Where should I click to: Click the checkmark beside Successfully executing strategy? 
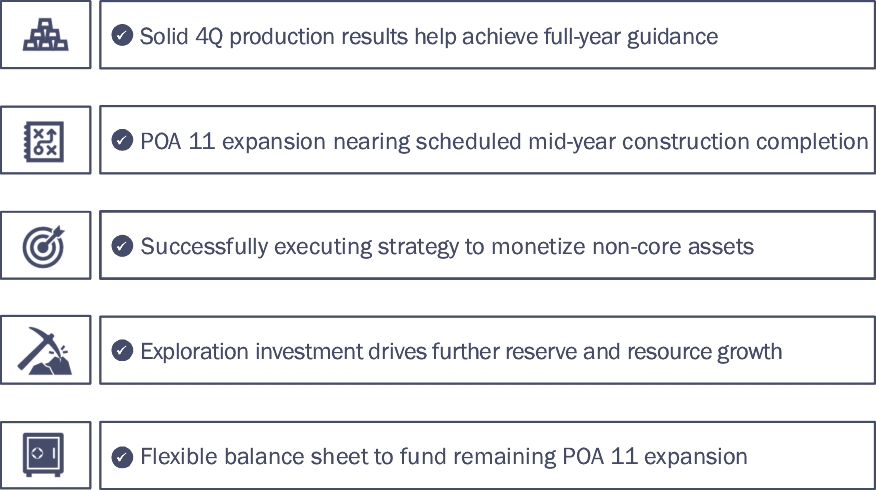point(122,246)
